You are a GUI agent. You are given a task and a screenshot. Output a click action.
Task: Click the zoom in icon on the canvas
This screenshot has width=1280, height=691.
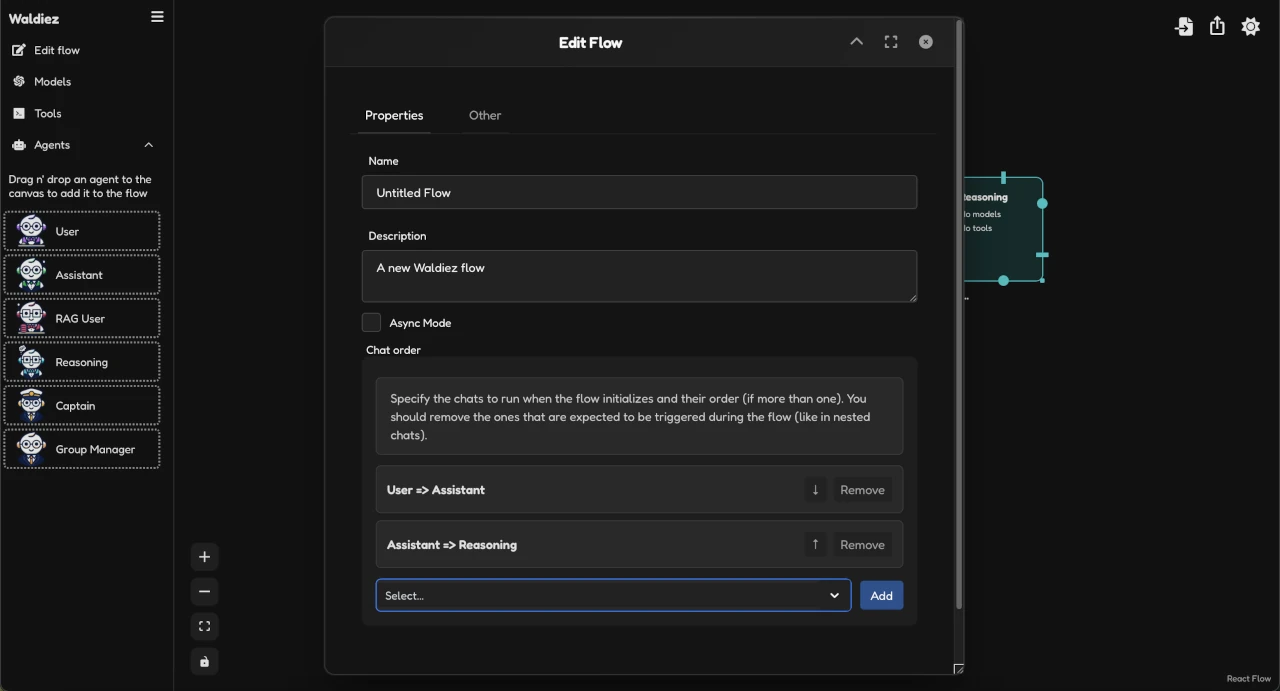(204, 556)
